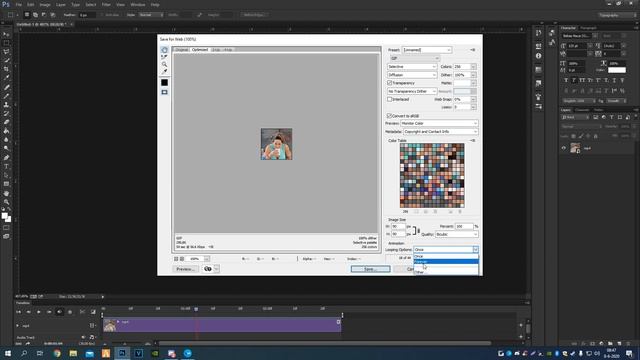Click the Web Snap percentage field
The width and height of the screenshot is (640, 360).
[x=462, y=99]
